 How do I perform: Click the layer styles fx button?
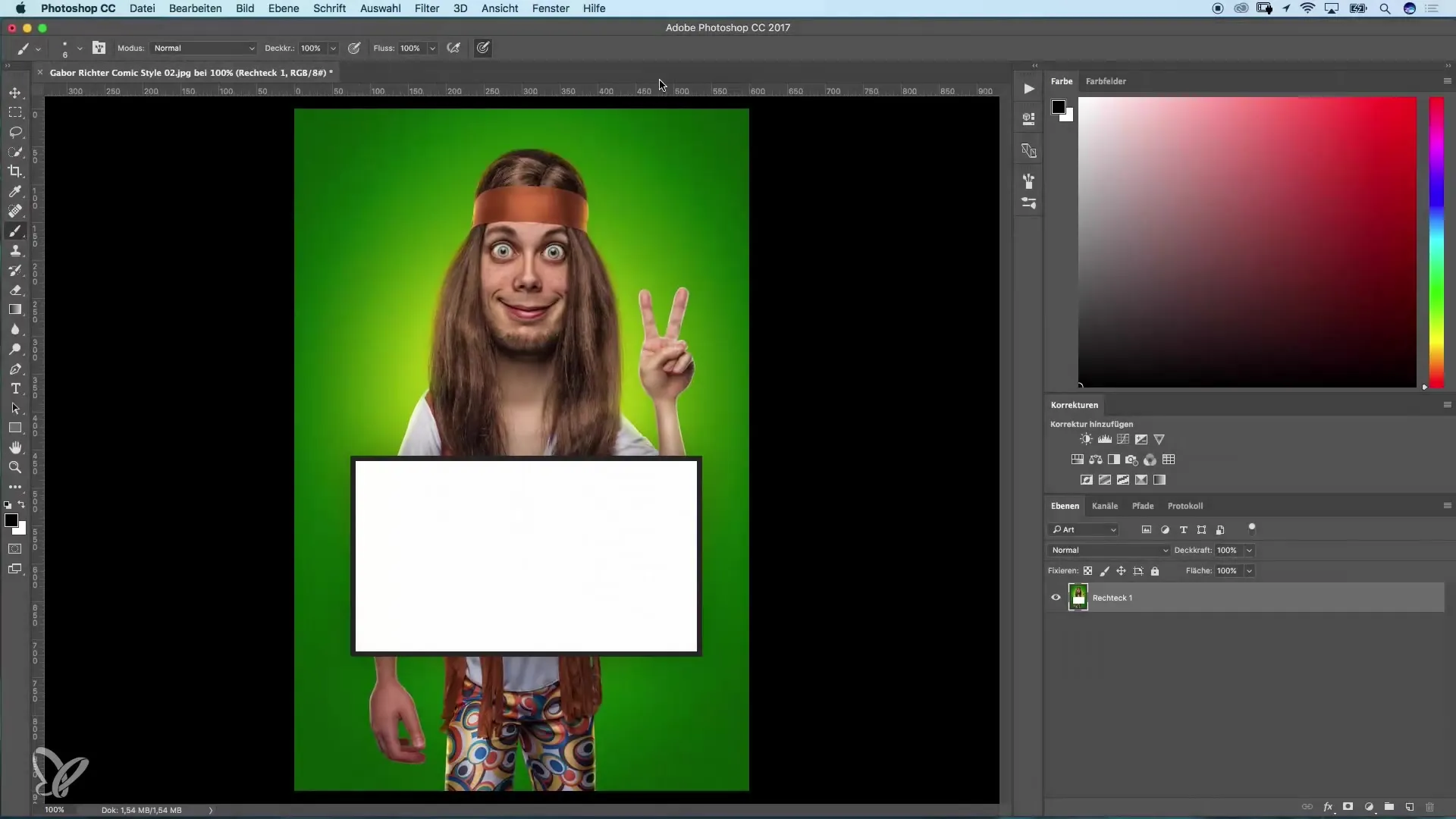1328,807
